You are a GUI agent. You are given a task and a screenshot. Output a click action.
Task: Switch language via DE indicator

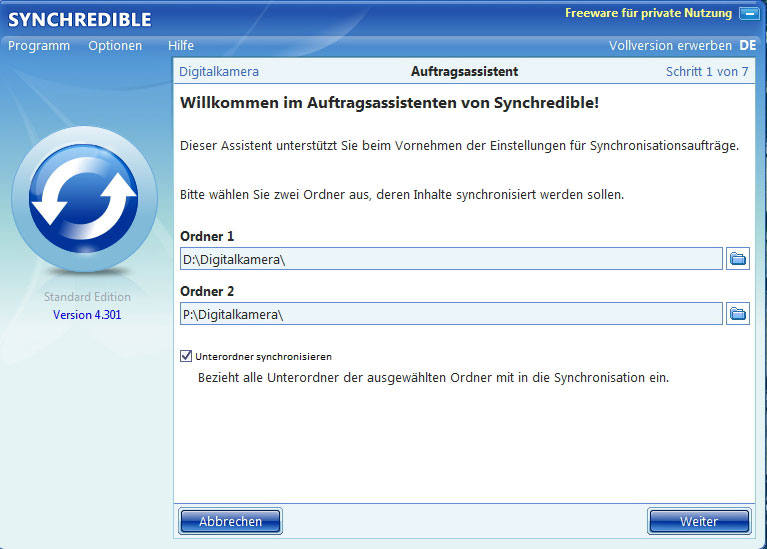(x=747, y=46)
